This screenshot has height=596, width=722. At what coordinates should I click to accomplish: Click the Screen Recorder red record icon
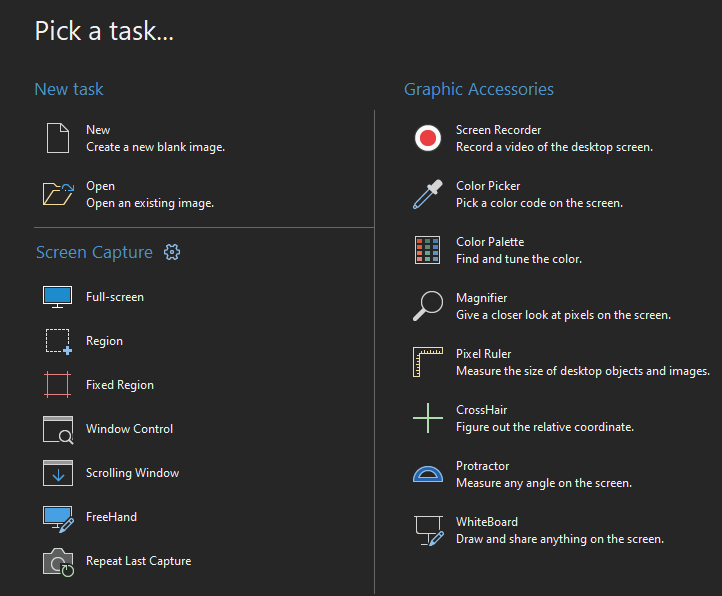pos(428,138)
